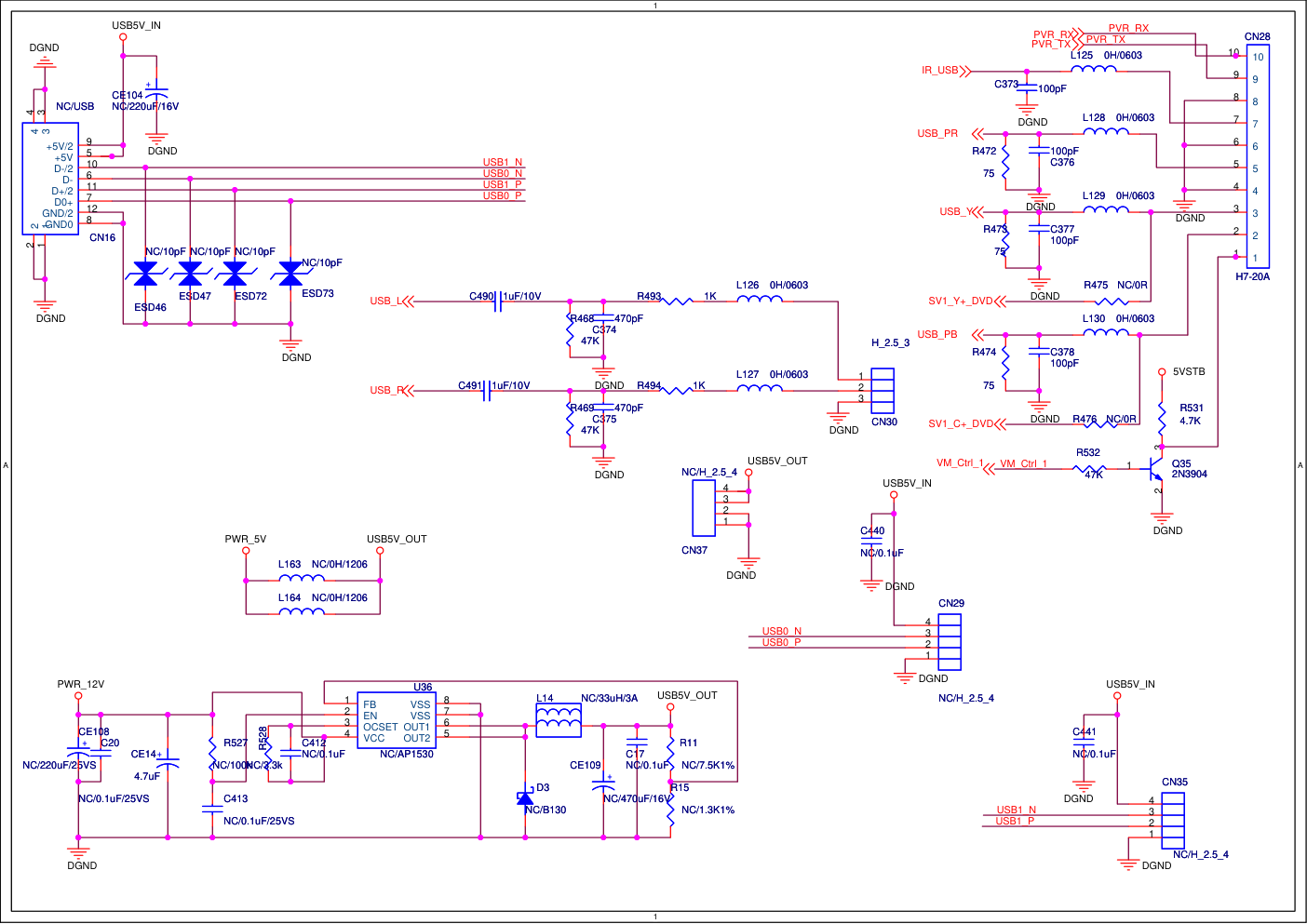This screenshot has height=924, width=1307.
Task: Select the L14 coupled inductor symbol
Action: click(559, 720)
